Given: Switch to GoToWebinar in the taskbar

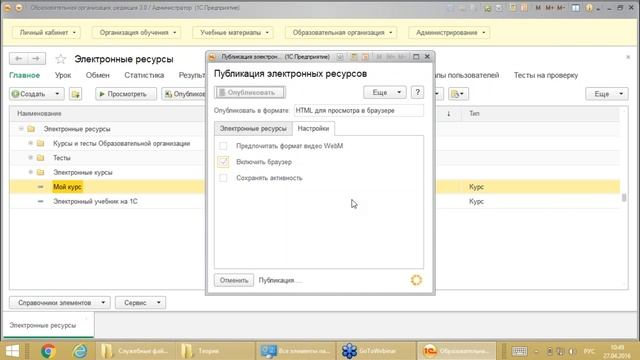Looking at the screenshot, I should coord(375,351).
